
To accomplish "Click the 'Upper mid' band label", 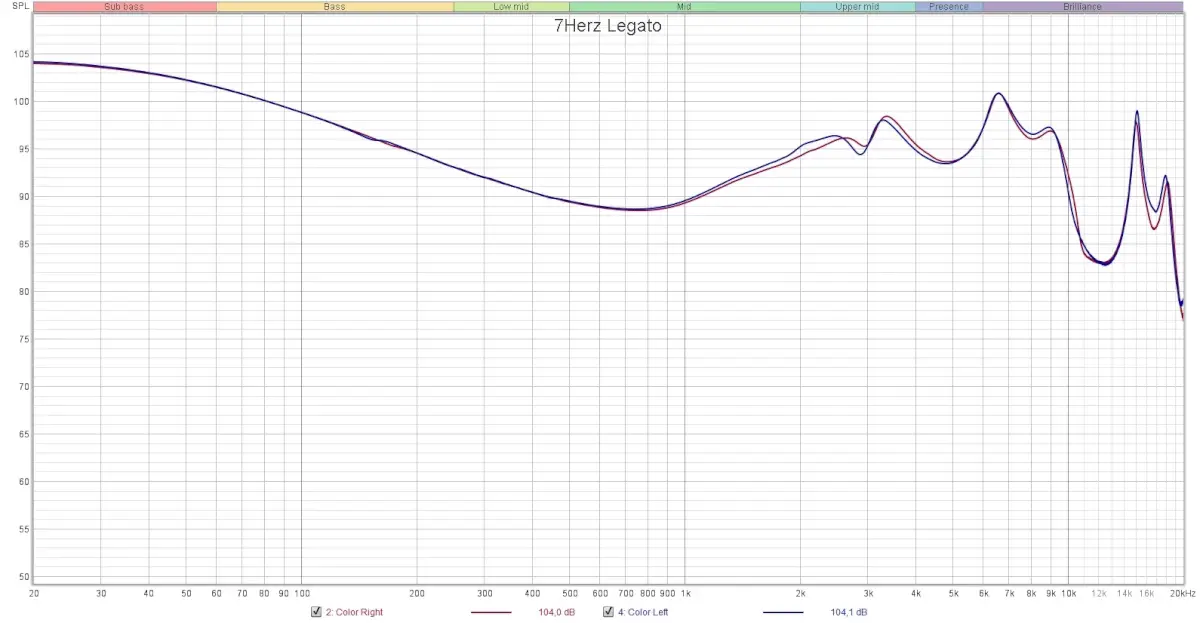I will 857,7.
